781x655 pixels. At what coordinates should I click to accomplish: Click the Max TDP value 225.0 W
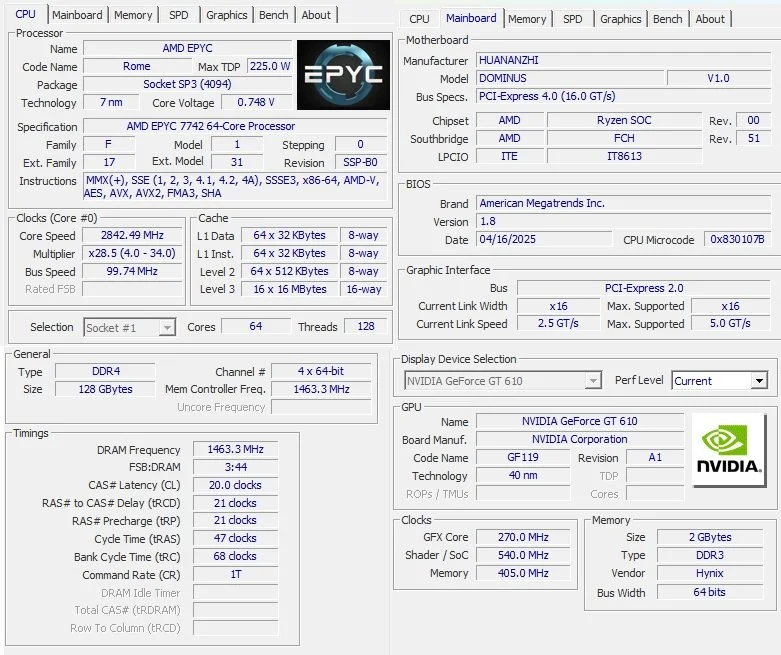point(269,66)
